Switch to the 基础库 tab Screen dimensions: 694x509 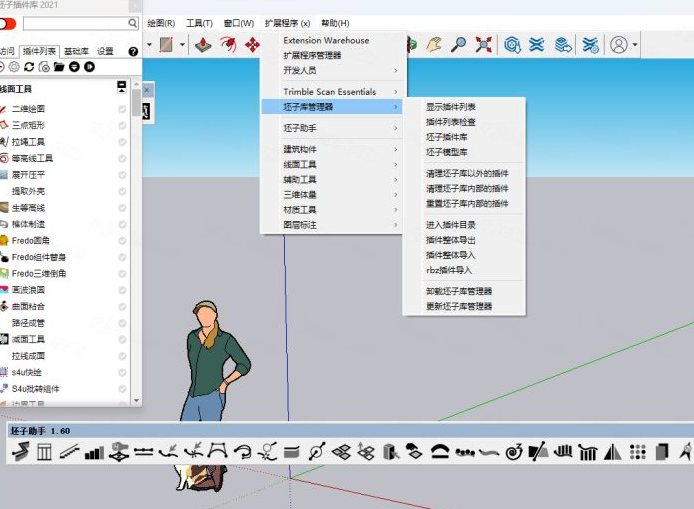coord(76,51)
